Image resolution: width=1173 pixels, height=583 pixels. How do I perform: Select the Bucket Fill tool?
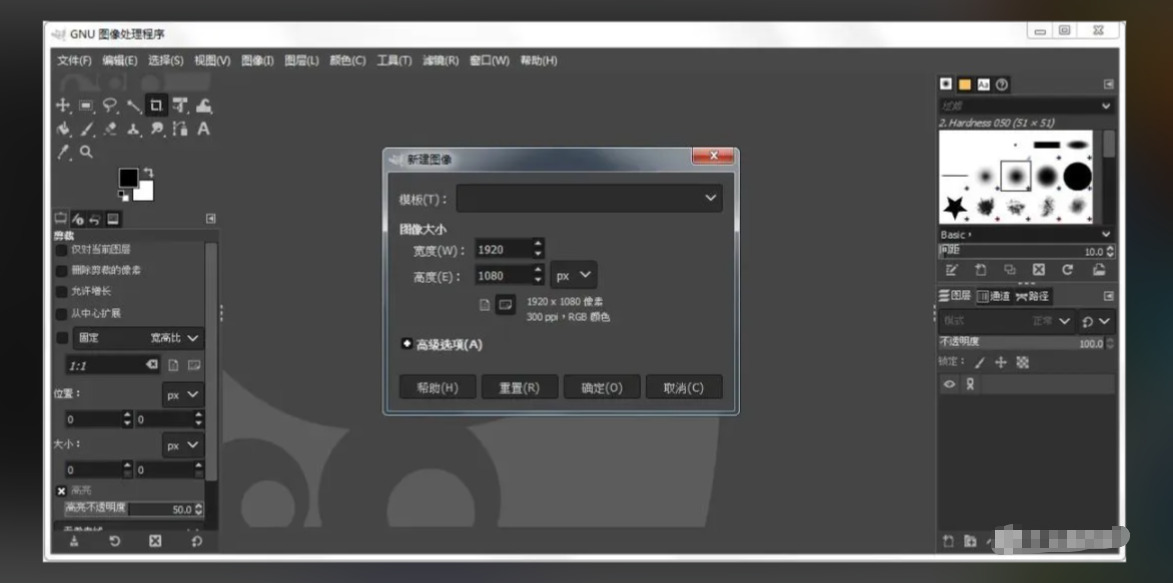[x=63, y=129]
